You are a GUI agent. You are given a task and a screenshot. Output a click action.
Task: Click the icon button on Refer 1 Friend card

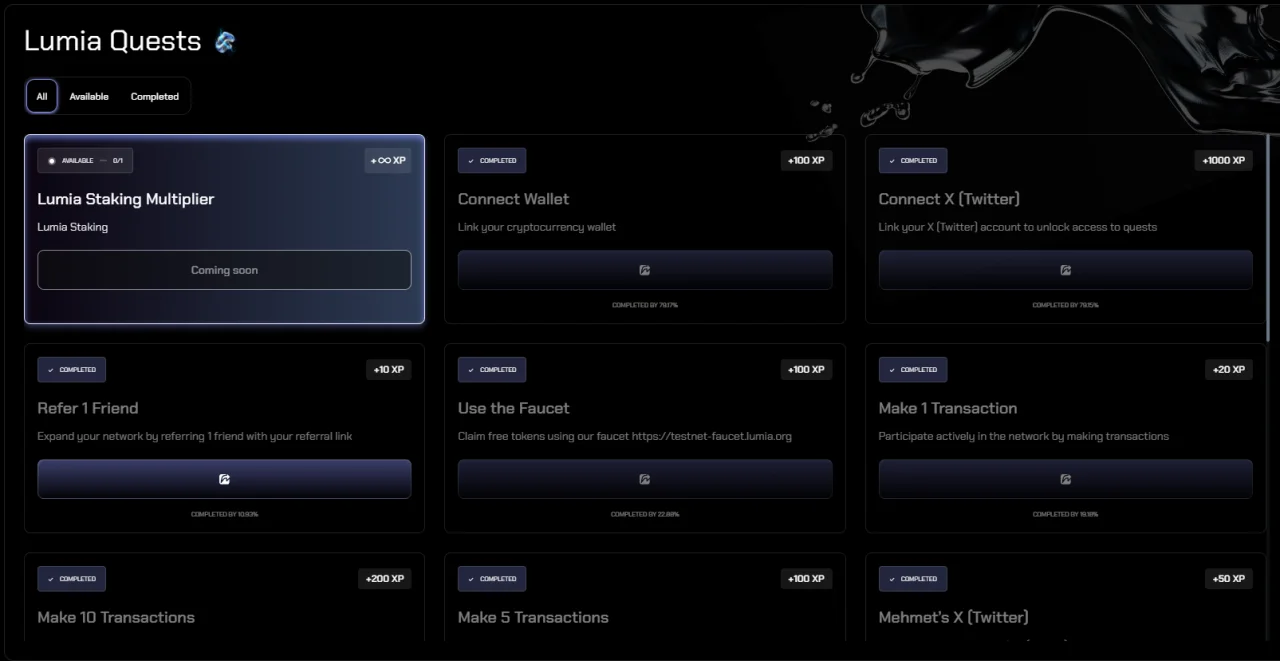pos(224,479)
